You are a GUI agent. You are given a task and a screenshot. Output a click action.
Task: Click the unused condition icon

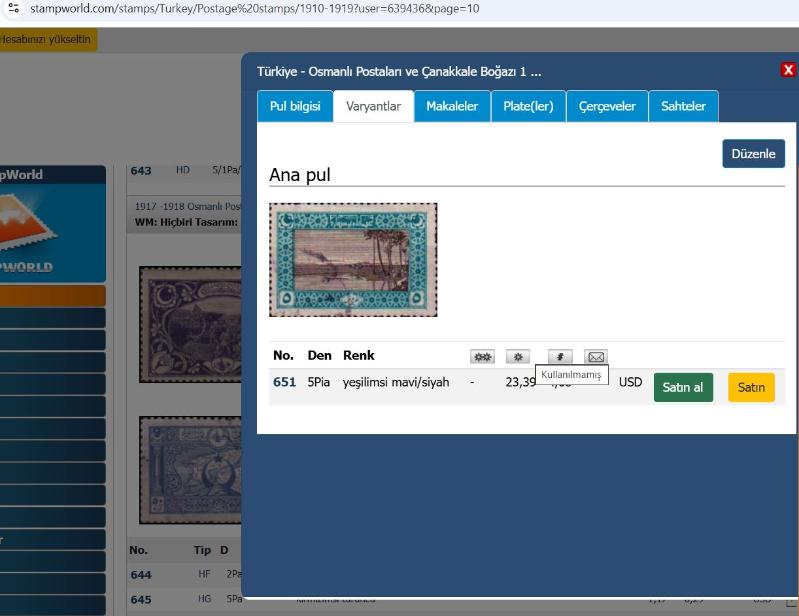coord(560,357)
